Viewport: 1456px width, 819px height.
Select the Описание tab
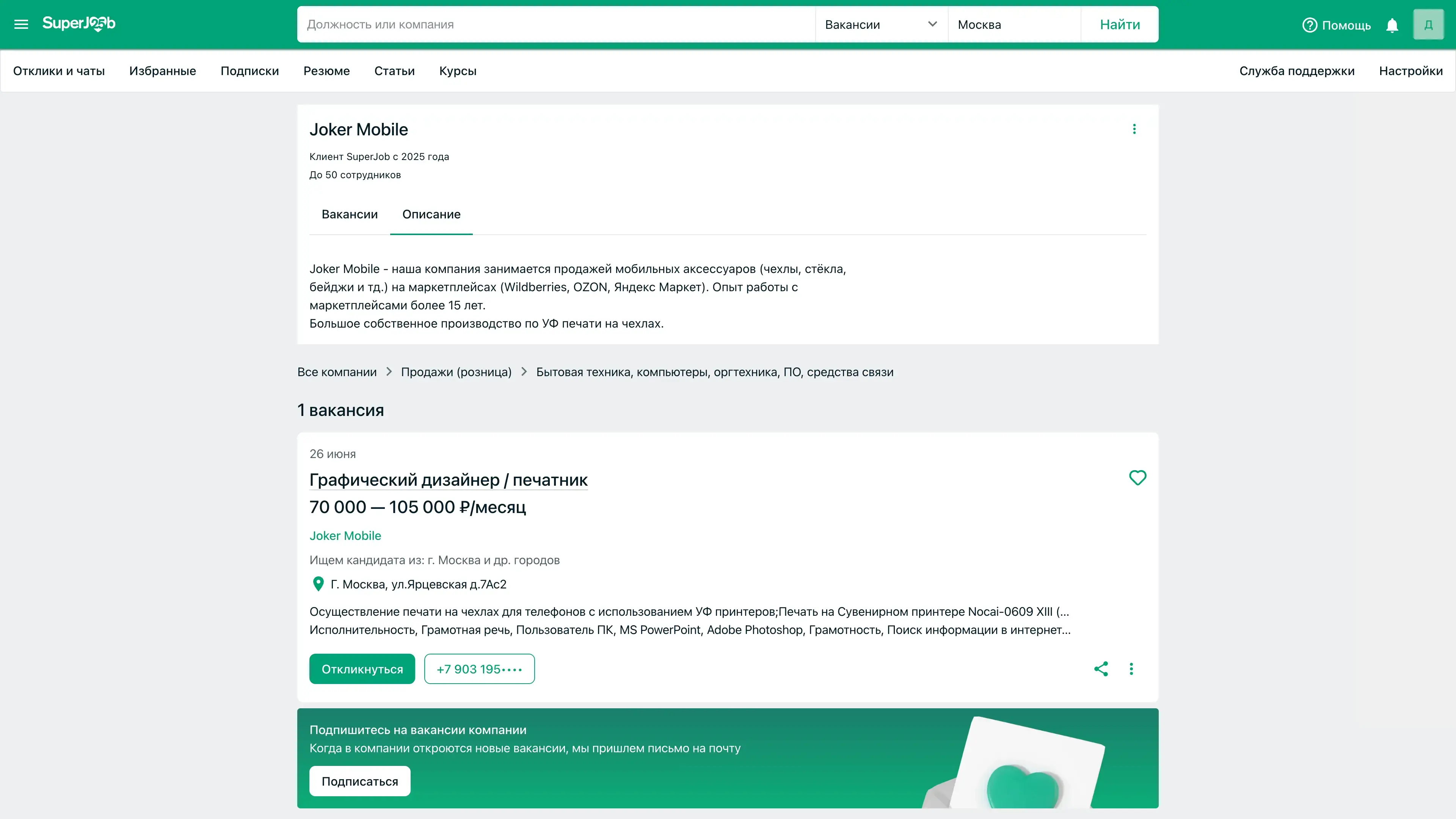click(431, 214)
